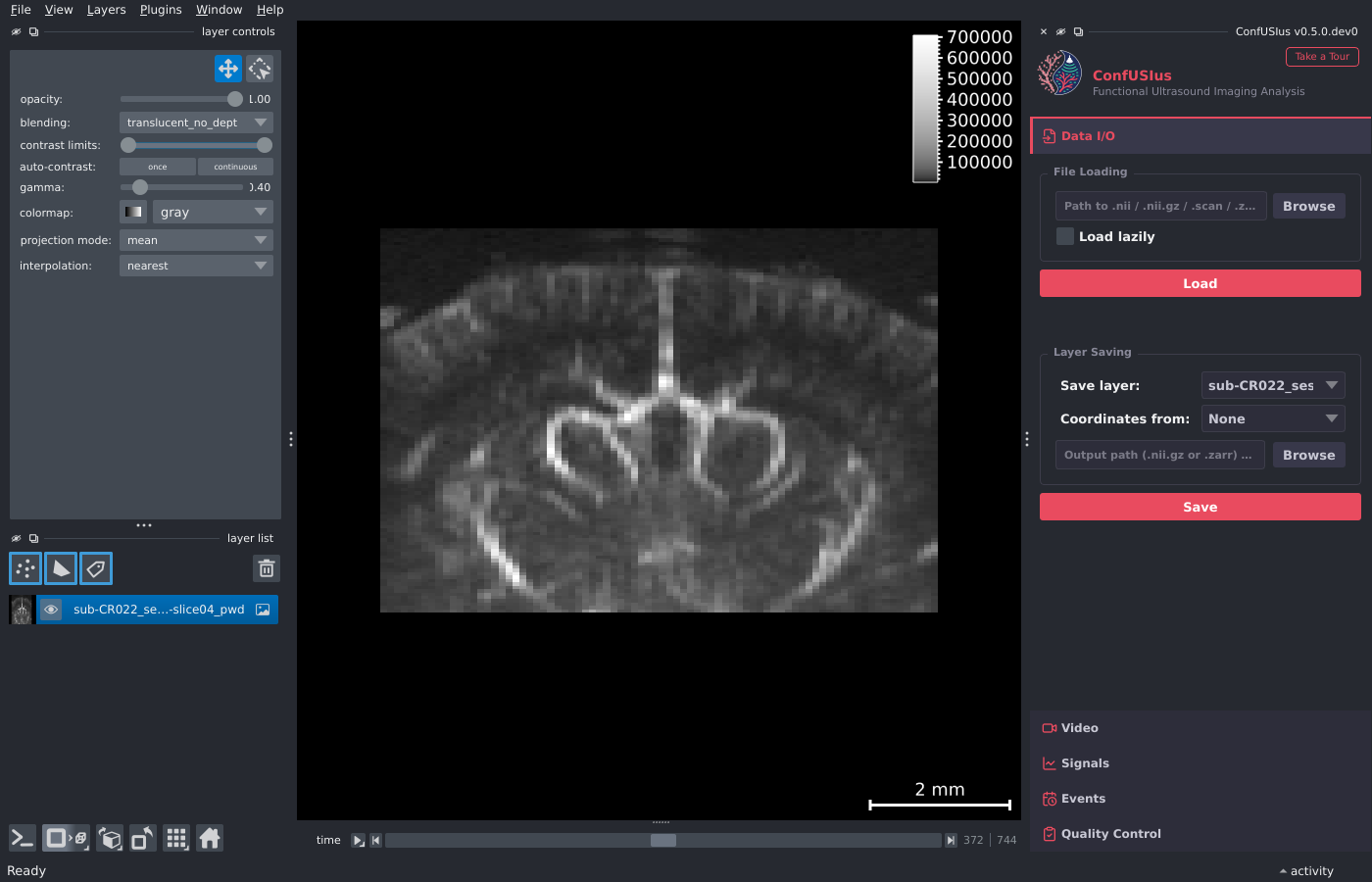This screenshot has height=882, width=1372.
Task: Delete the selected layer with trash icon
Action: click(x=267, y=568)
